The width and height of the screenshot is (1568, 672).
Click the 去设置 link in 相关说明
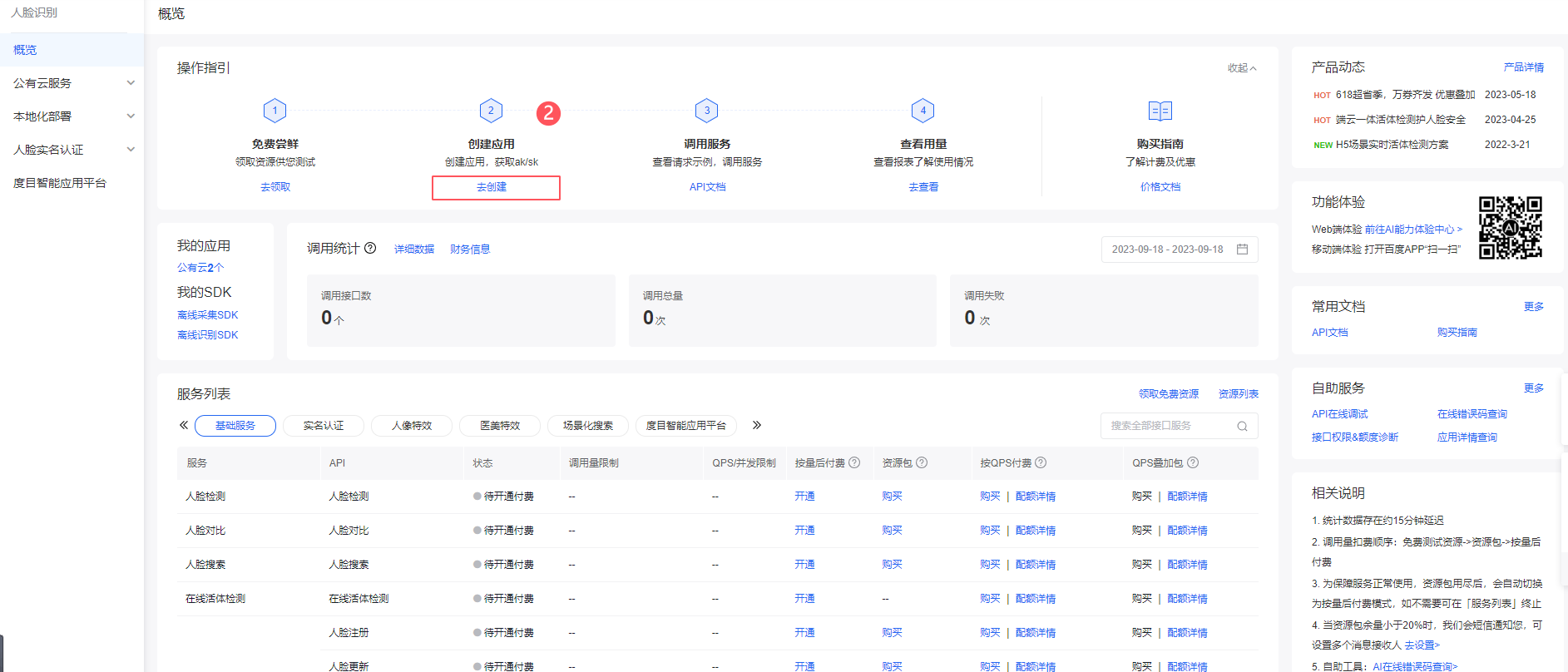pos(1422,645)
